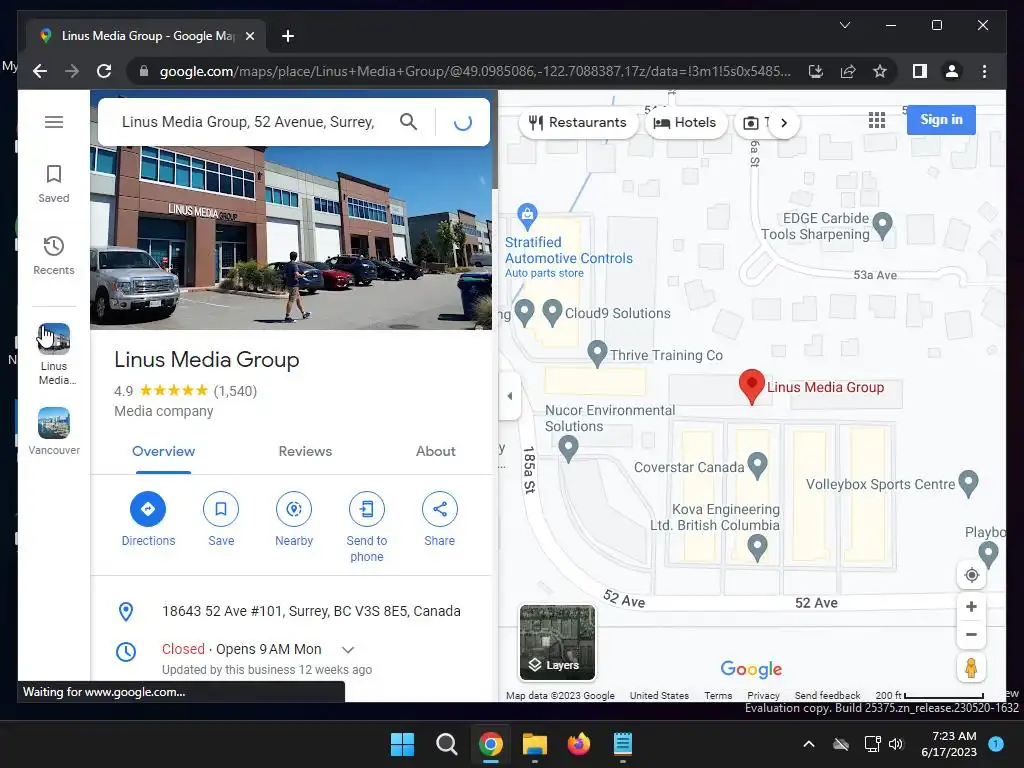Open File Explorer from the taskbar

[x=534, y=744]
